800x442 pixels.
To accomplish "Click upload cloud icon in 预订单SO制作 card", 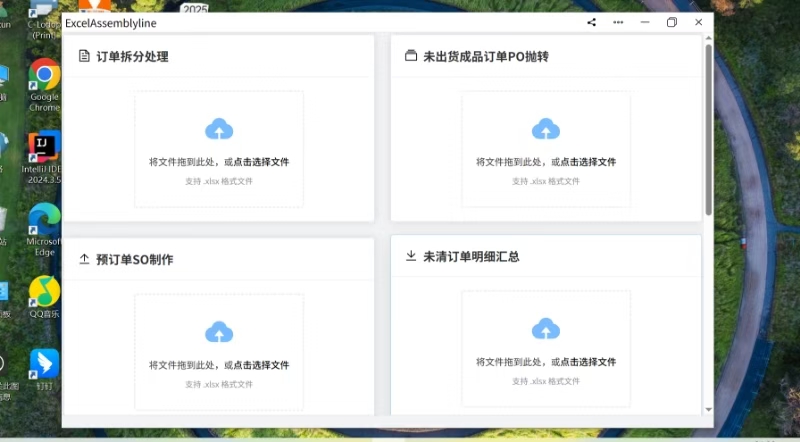I will click(219, 332).
